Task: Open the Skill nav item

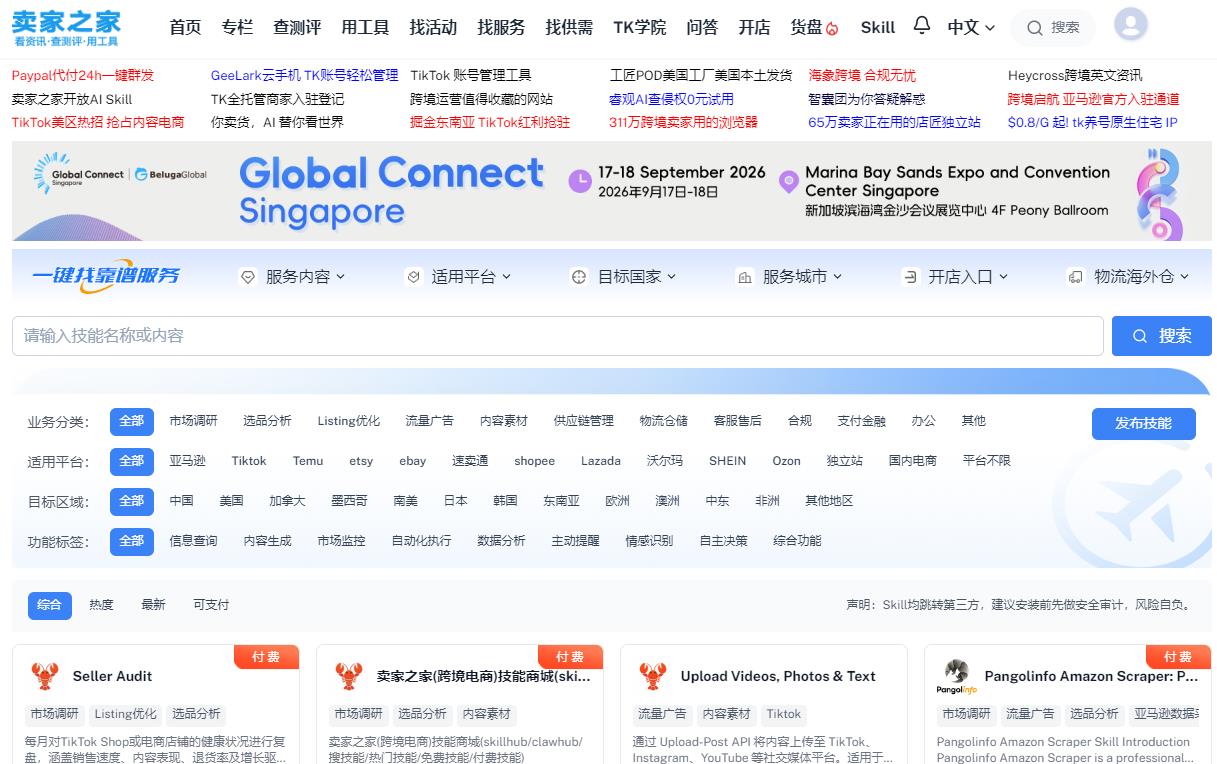Action: click(x=878, y=28)
